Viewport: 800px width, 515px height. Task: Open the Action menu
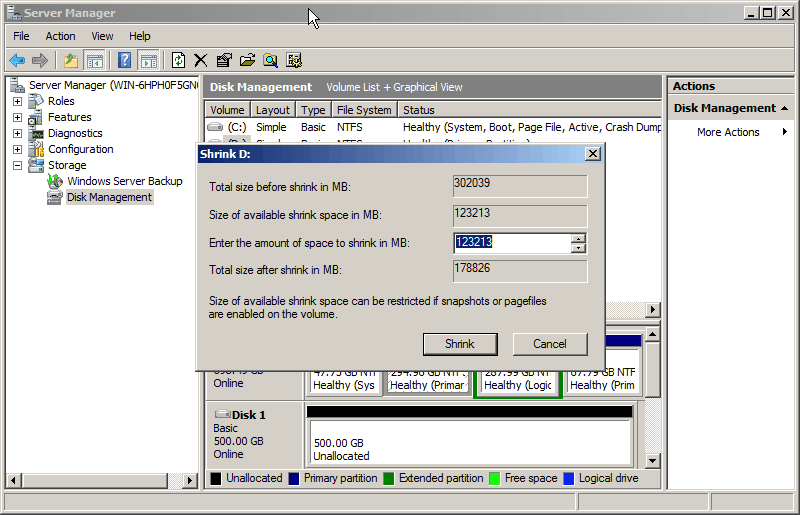(x=60, y=36)
